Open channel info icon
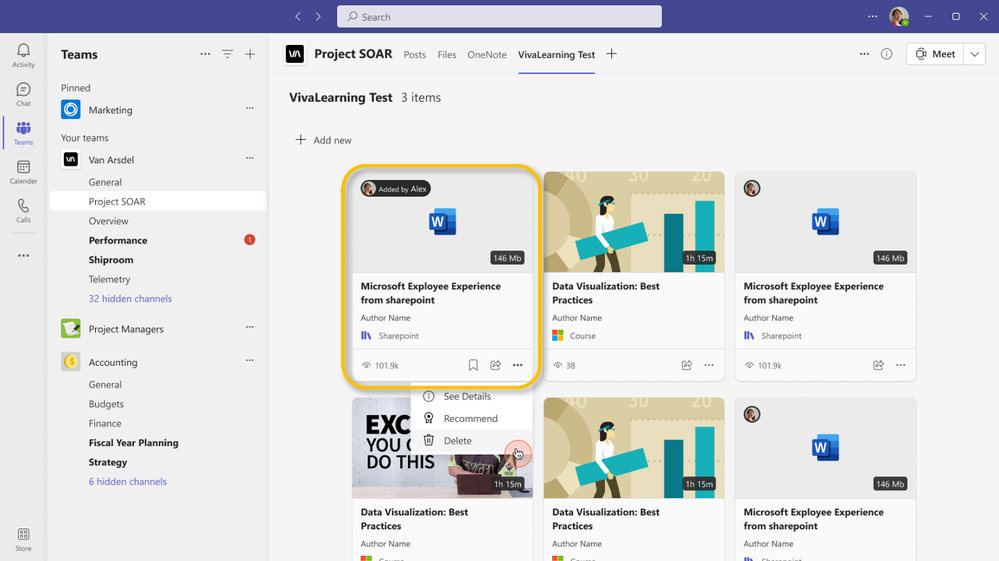This screenshot has width=999, height=561. click(x=886, y=54)
